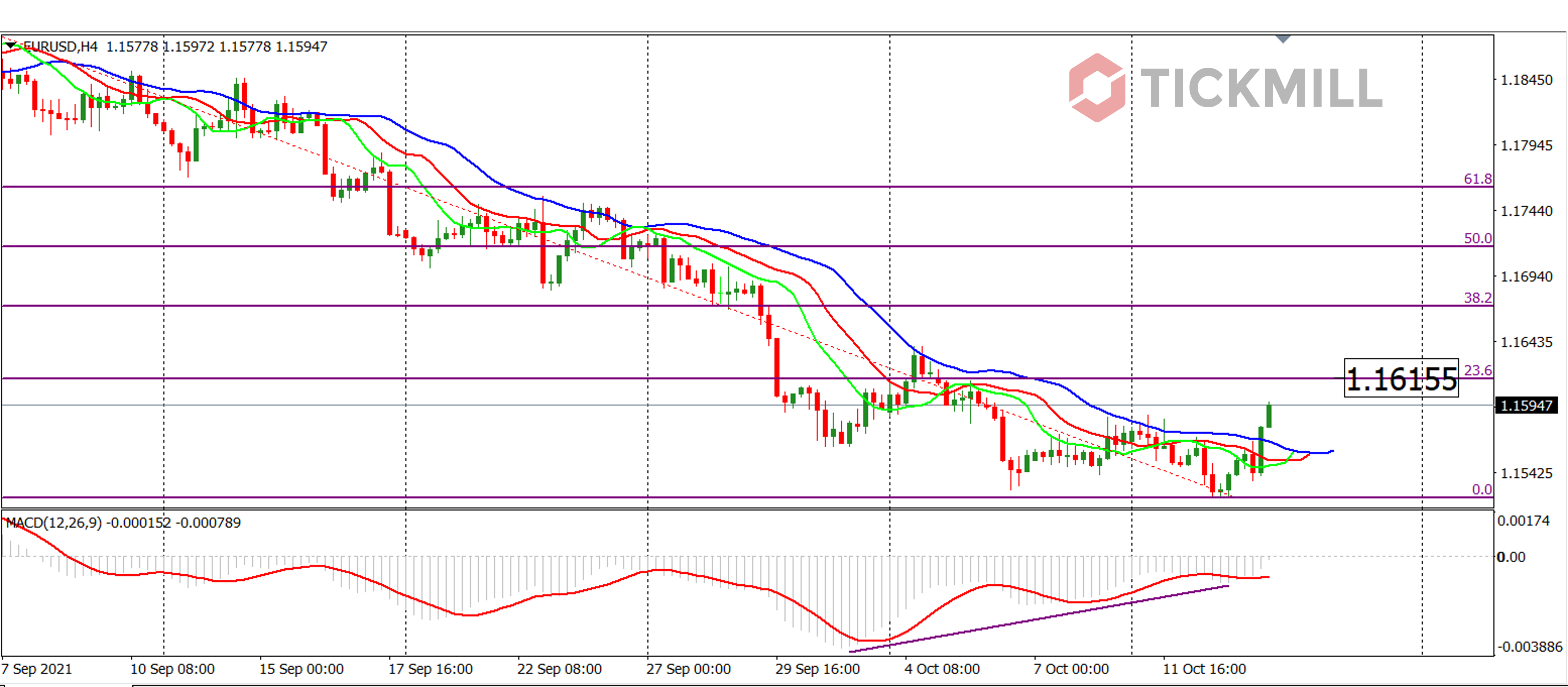Click the 4 Oct 08:00 time label
The height and width of the screenshot is (687, 1568).
point(942,669)
